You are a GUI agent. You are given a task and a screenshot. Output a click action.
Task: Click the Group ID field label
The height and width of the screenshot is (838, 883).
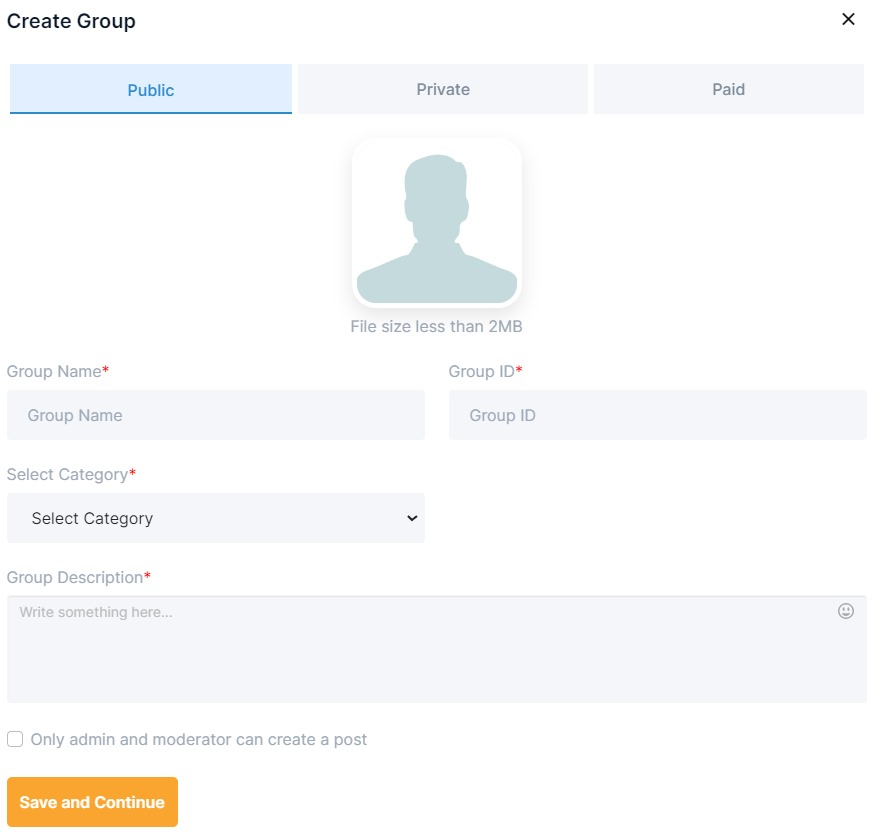[481, 371]
